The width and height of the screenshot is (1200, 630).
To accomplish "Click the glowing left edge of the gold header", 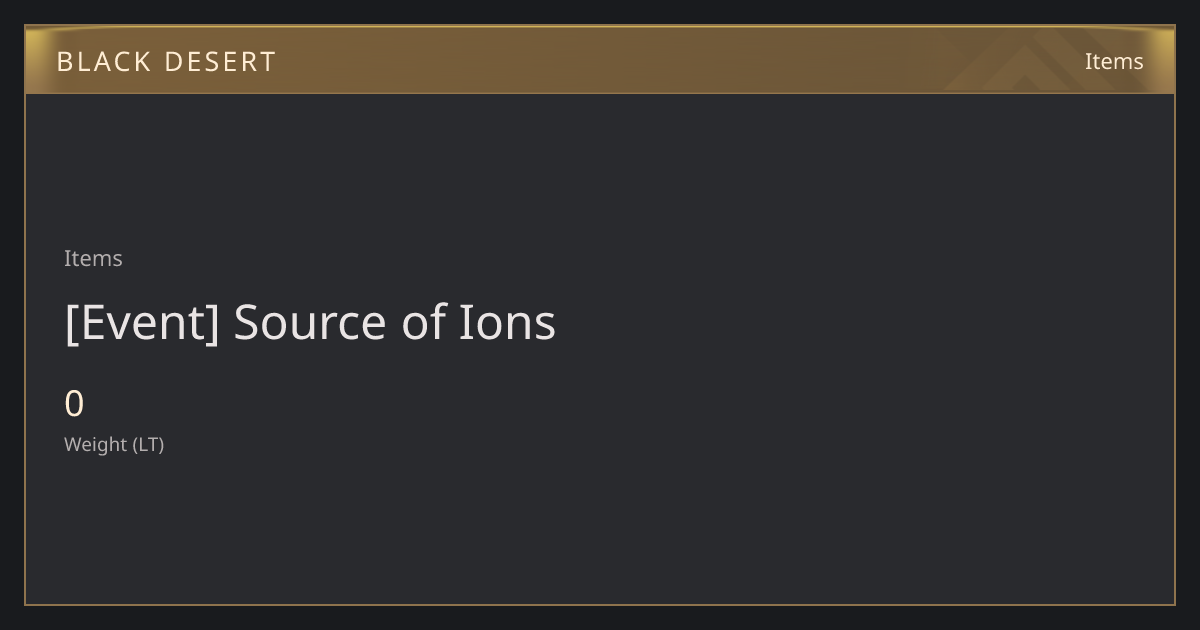I will point(34,60).
